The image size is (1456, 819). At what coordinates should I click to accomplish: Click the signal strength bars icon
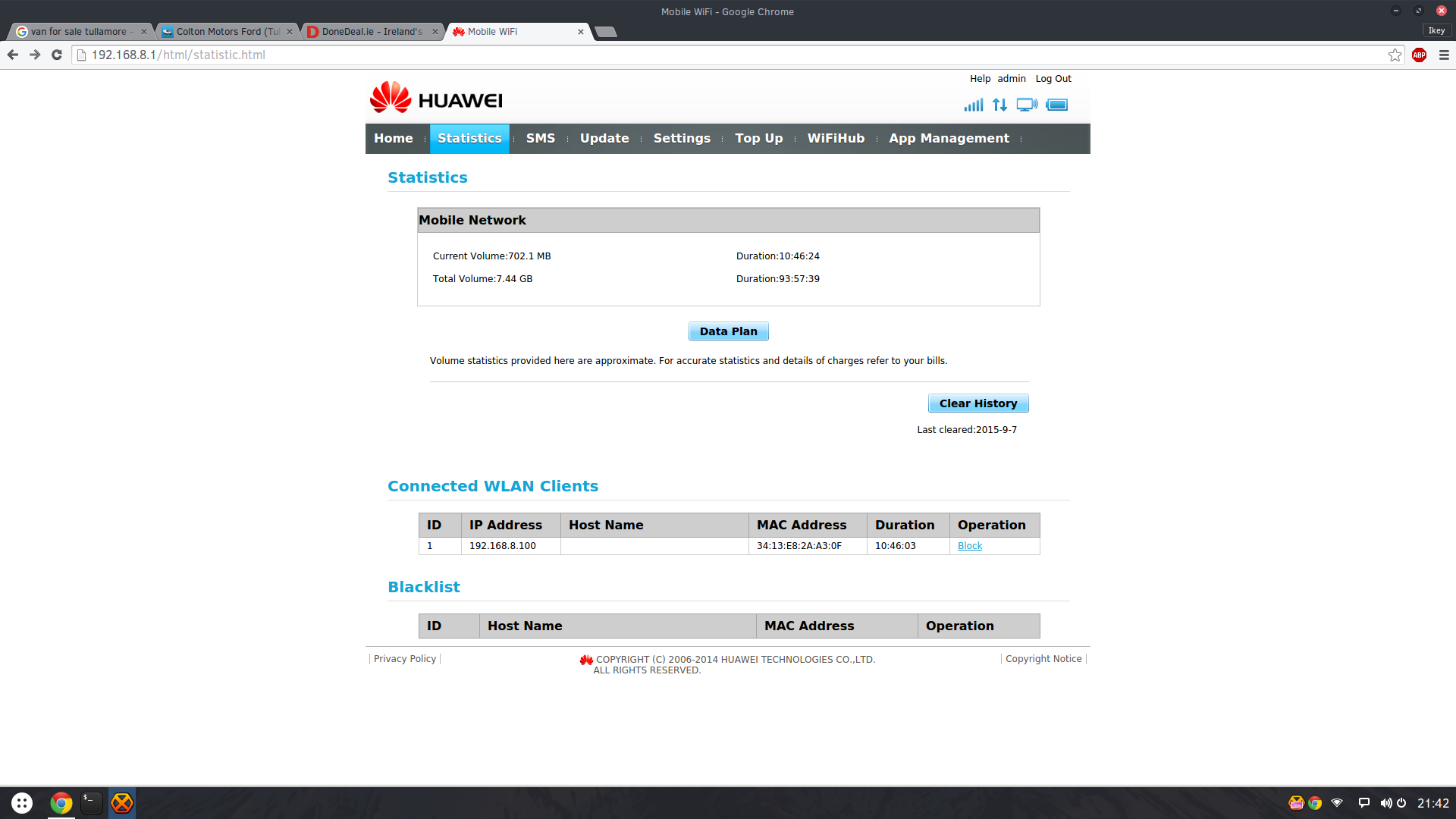pos(974,105)
